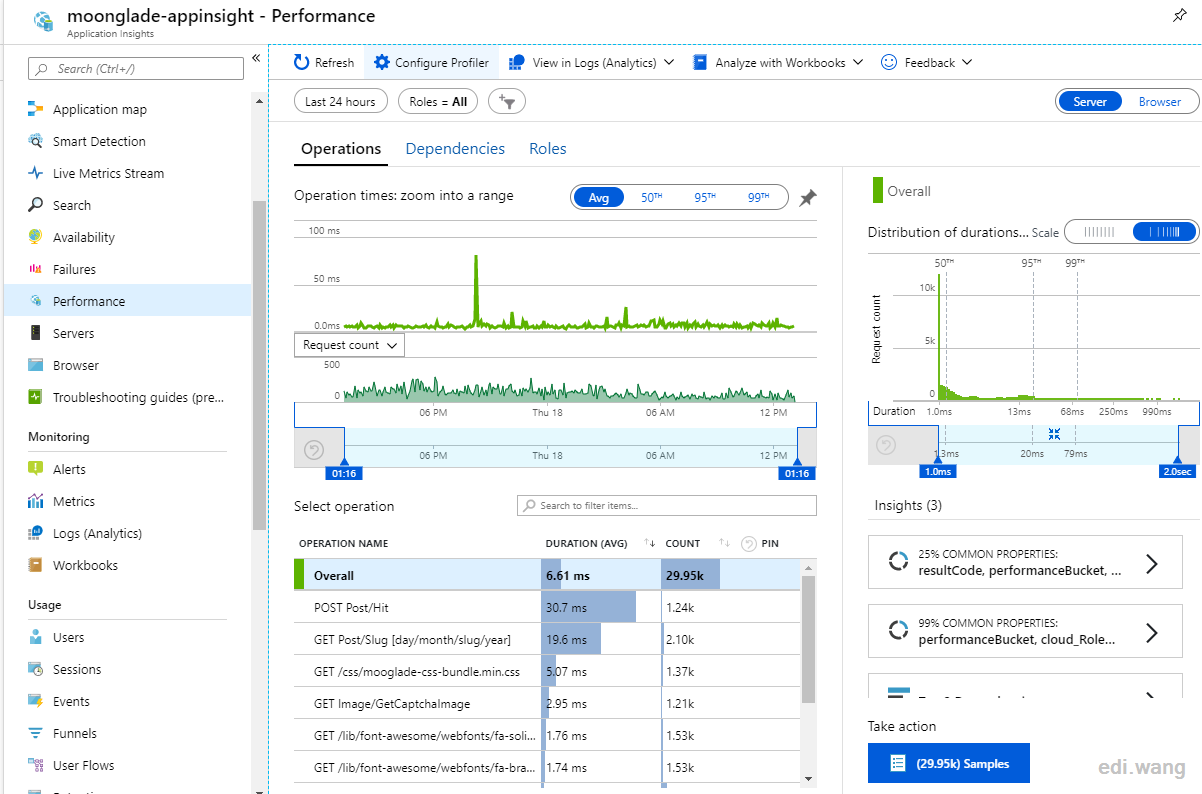Viewport: 1202px width, 794px height.
Task: Click the sidebar Search (Ctrl+/) field
Action: click(136, 69)
